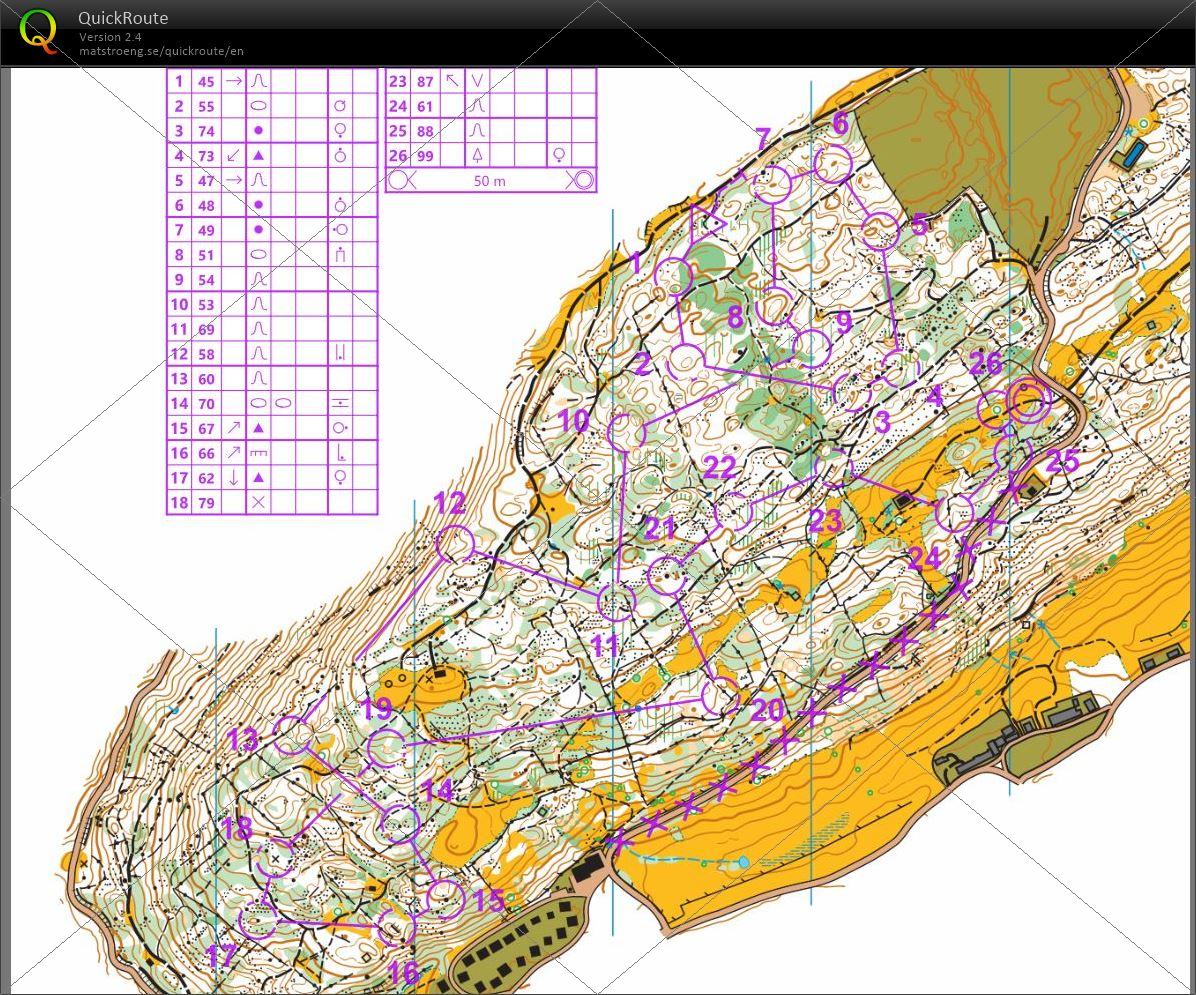Select control circle 6 on the map
Image resolution: width=1196 pixels, height=995 pixels.
pos(832,164)
